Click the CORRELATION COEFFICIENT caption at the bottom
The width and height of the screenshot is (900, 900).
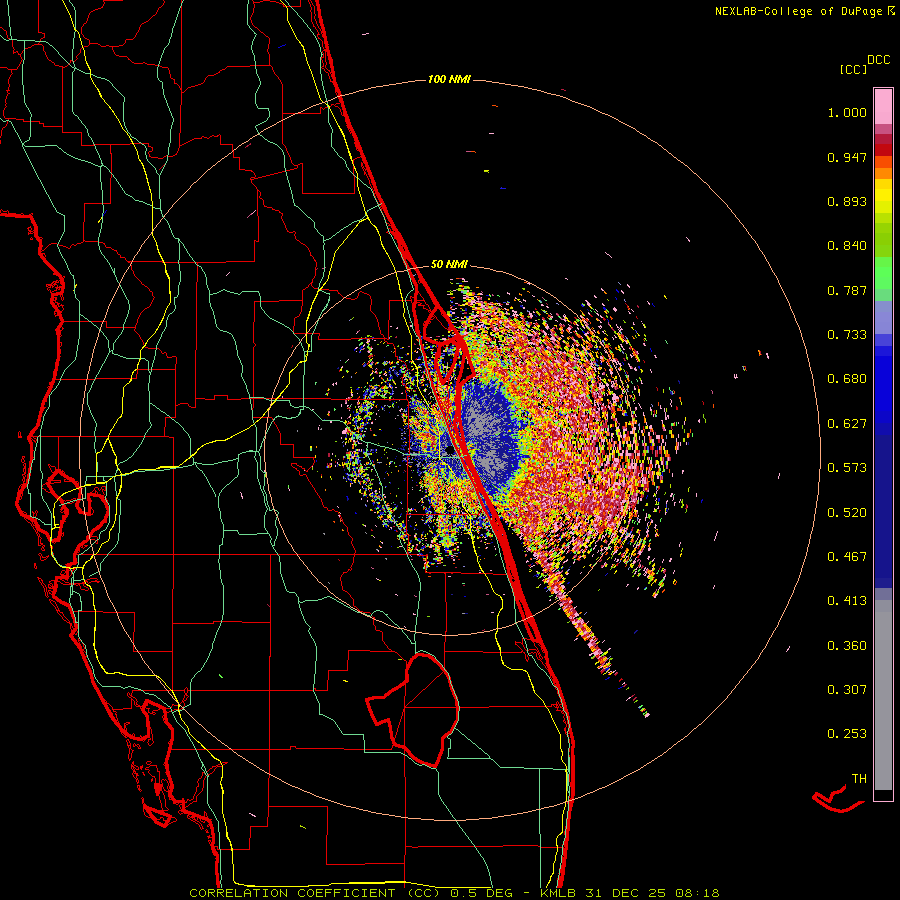tap(454, 893)
